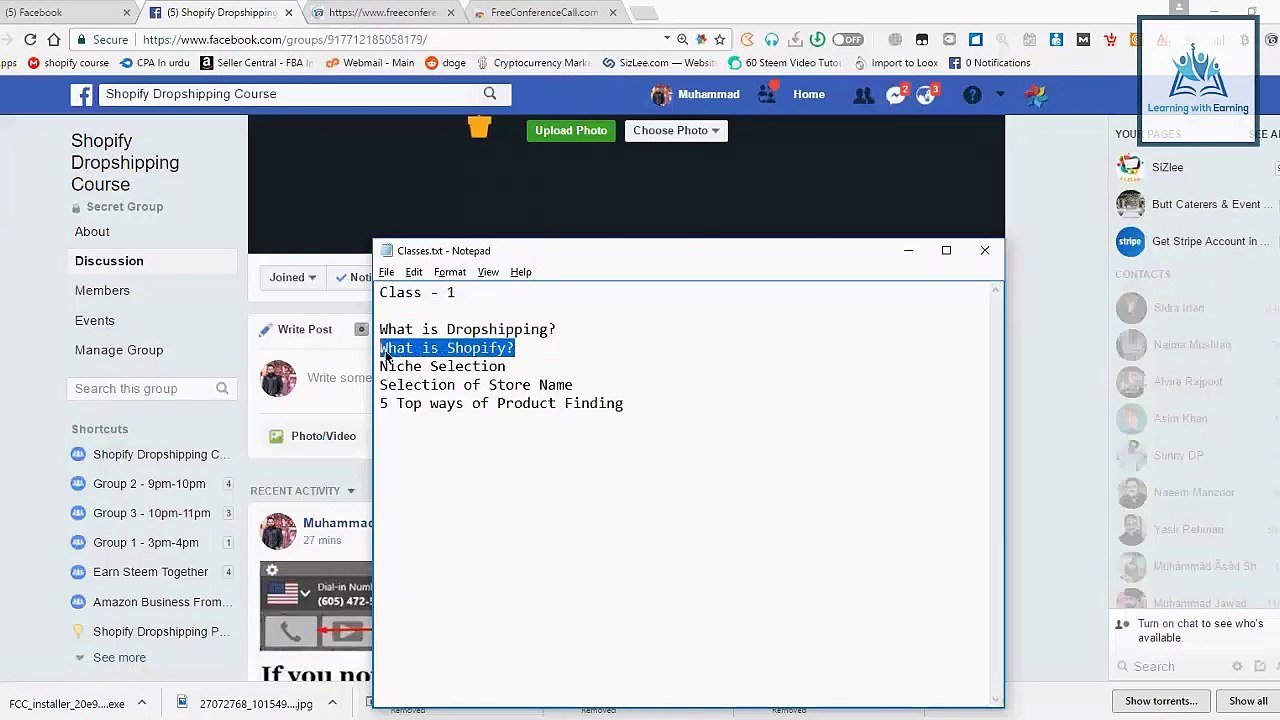Click Show torrents button

coord(1160,701)
